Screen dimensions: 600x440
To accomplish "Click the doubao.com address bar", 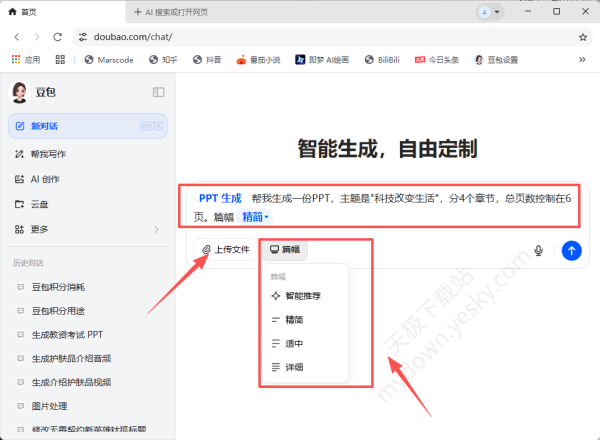I will tap(300, 36).
